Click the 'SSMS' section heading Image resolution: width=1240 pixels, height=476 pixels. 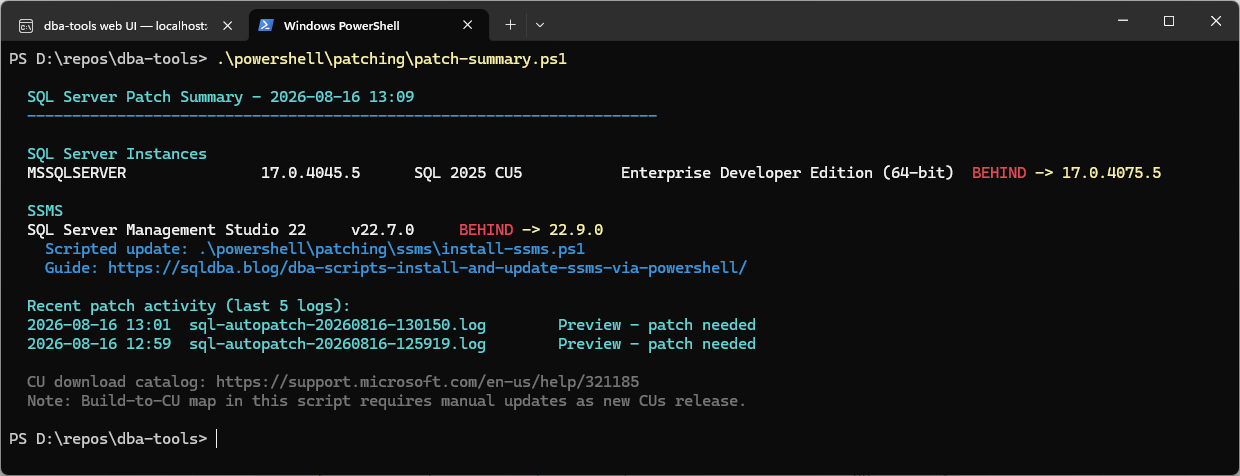[x=45, y=211]
